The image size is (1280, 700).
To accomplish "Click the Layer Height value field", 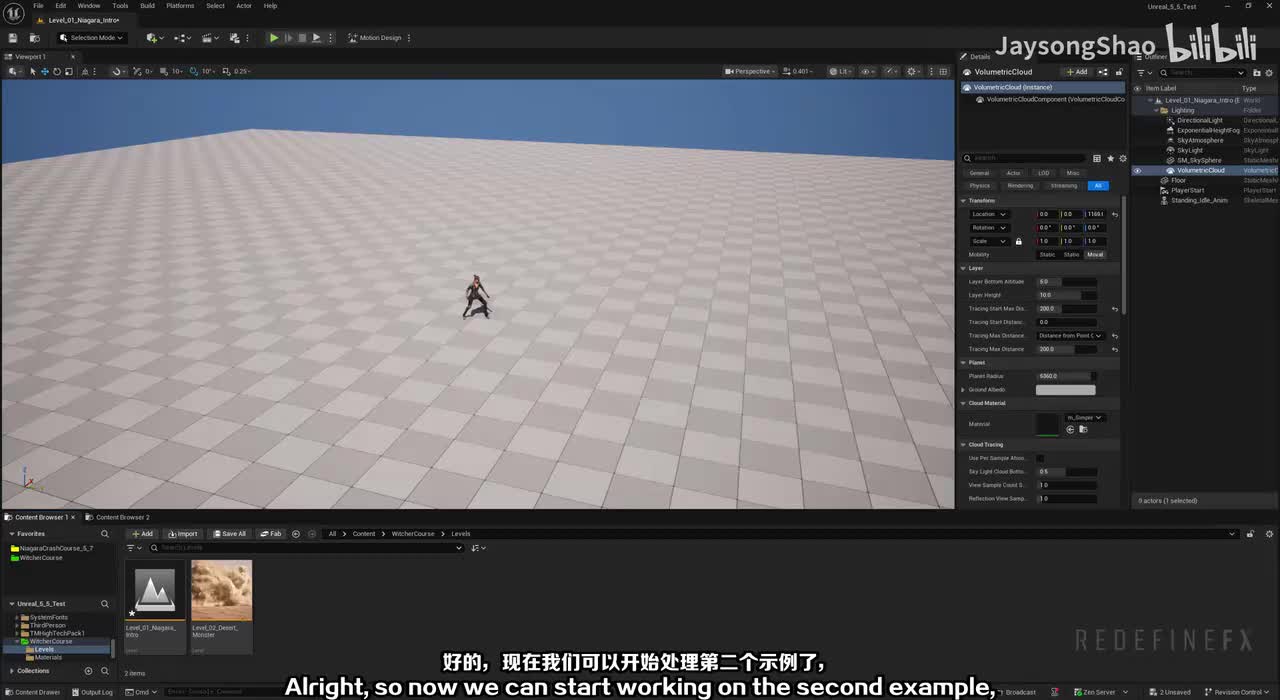I will pyautogui.click(x=1066, y=295).
